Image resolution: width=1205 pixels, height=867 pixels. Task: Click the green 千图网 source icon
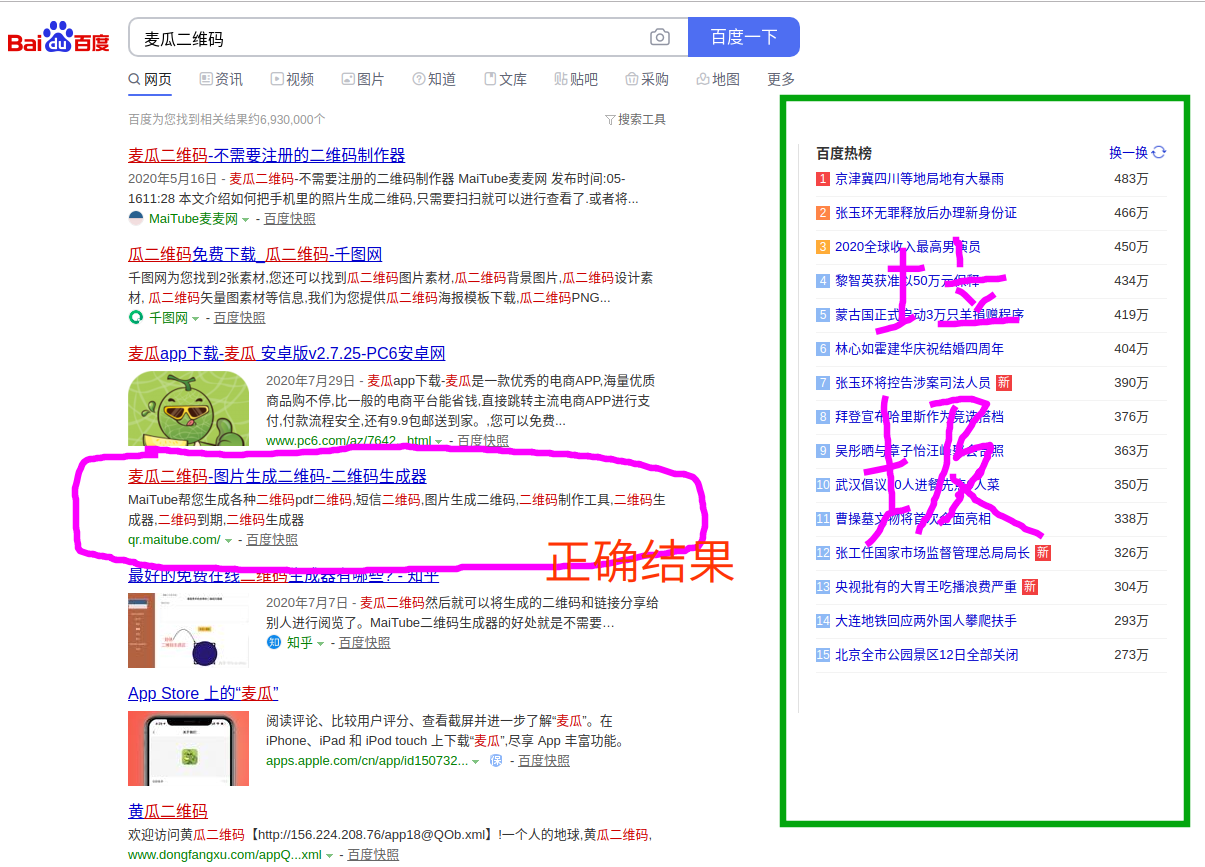pos(136,318)
